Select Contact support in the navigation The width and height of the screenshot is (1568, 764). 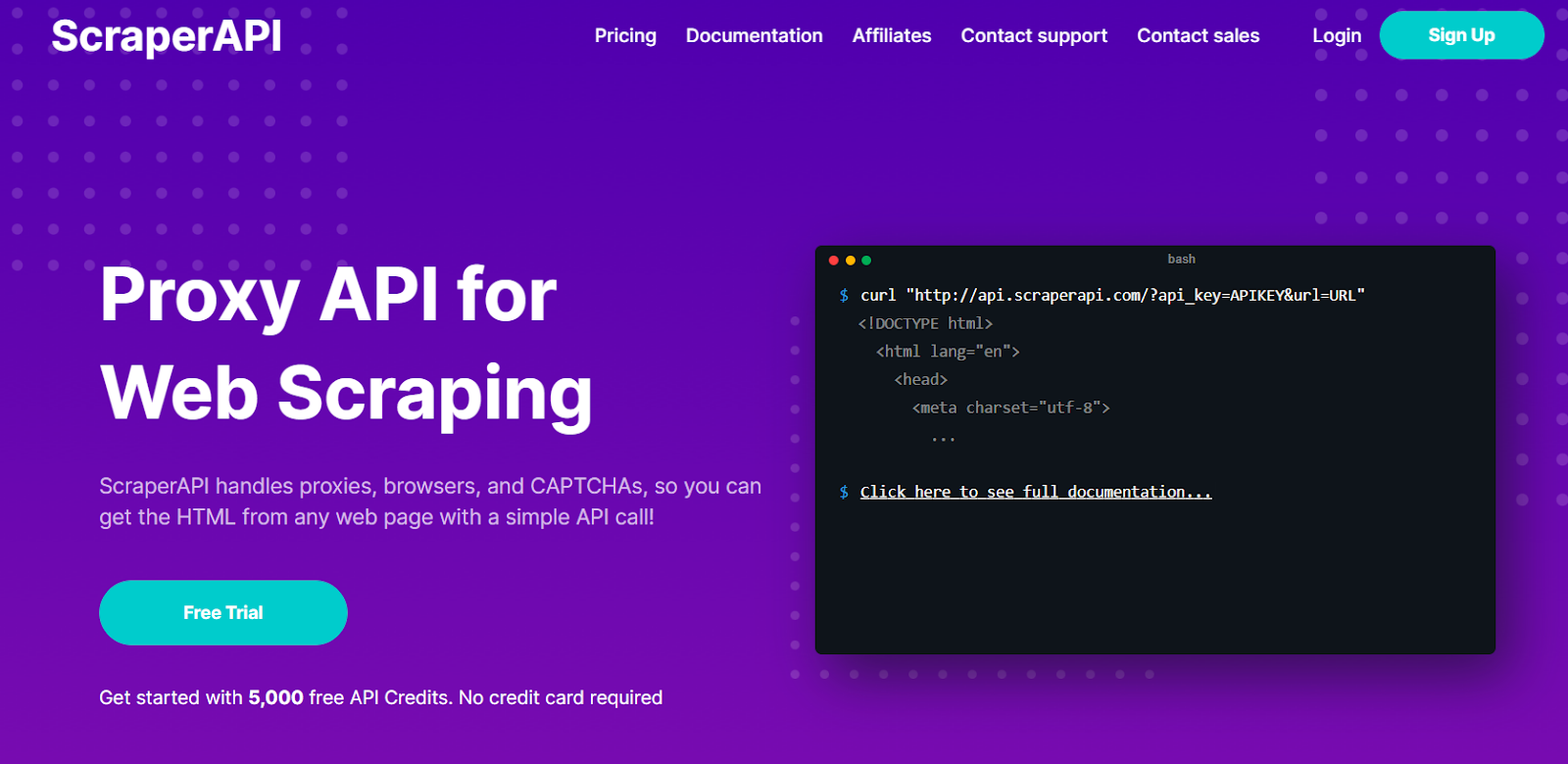point(1034,36)
